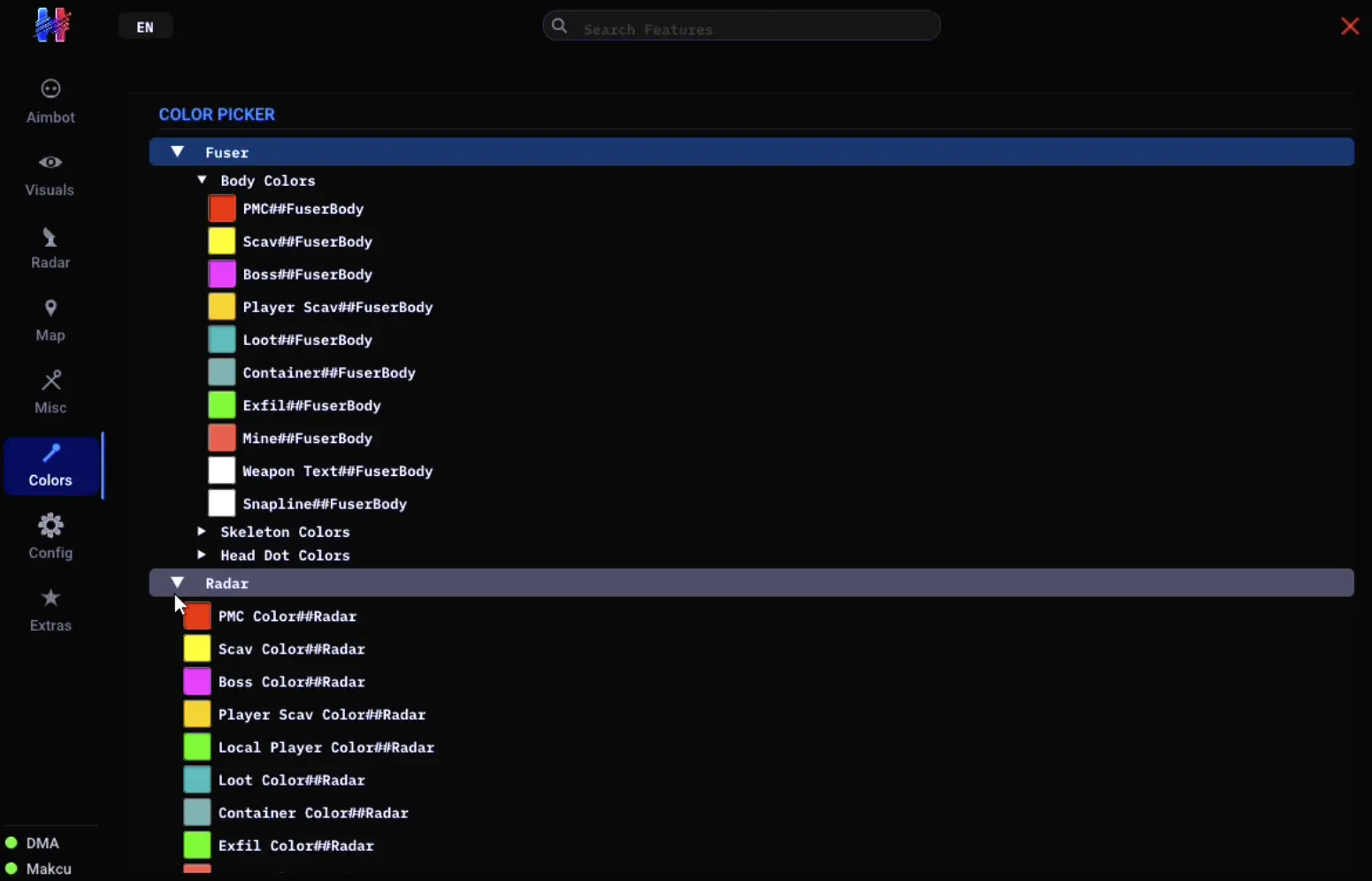Open Container Color##Radar swatch
This screenshot has height=881, width=1372.
point(197,812)
